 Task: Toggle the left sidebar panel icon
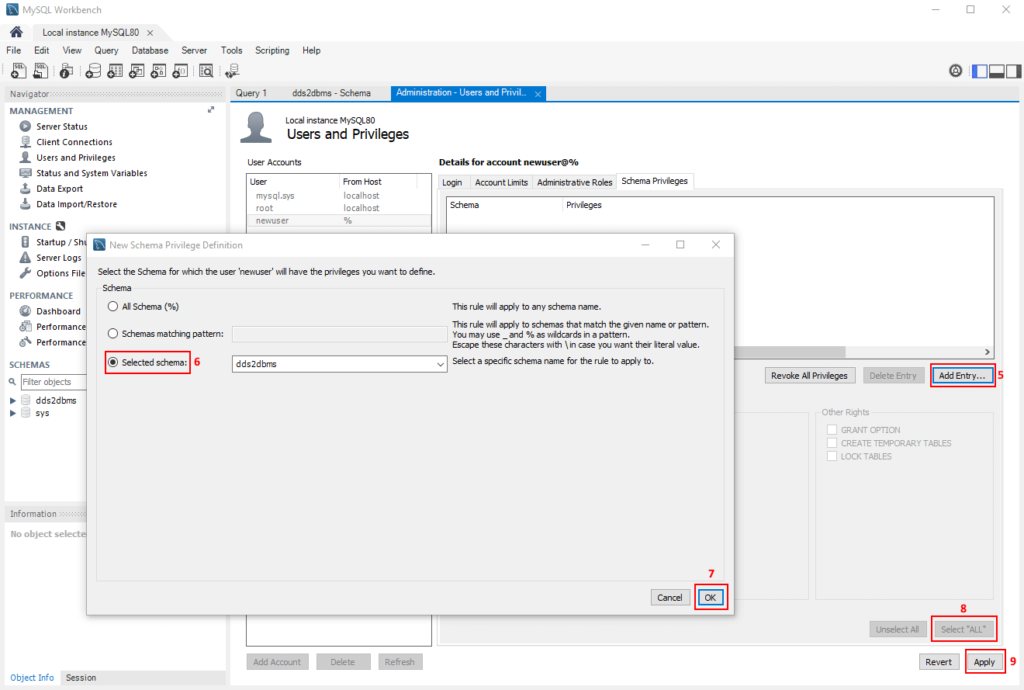(980, 71)
